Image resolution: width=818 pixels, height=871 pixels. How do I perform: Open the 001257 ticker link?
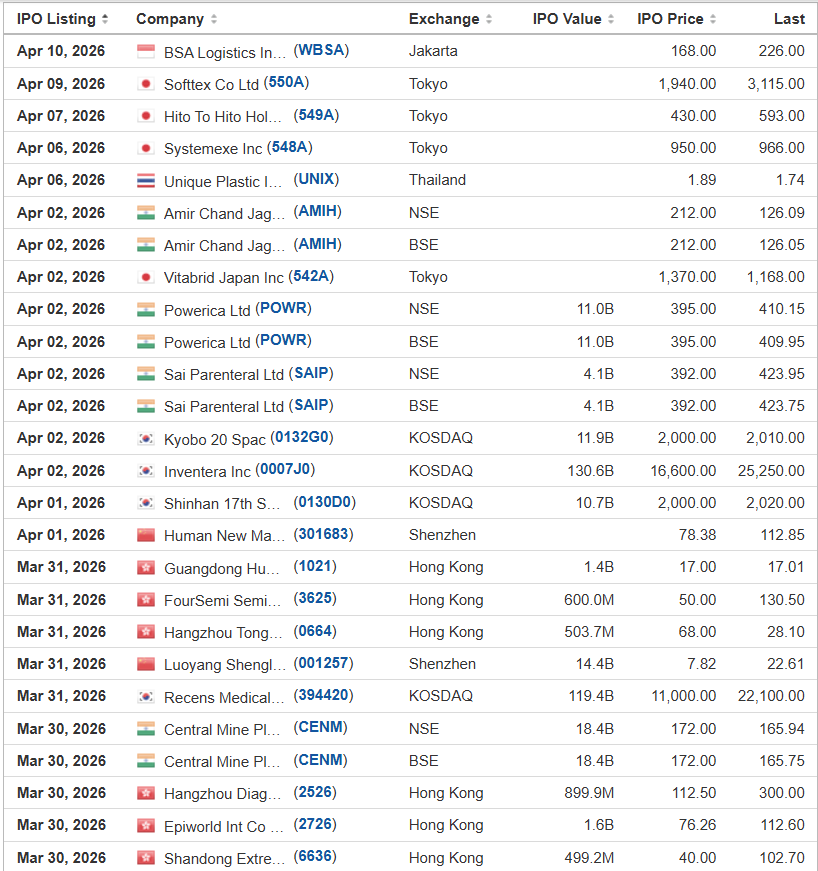coord(324,663)
